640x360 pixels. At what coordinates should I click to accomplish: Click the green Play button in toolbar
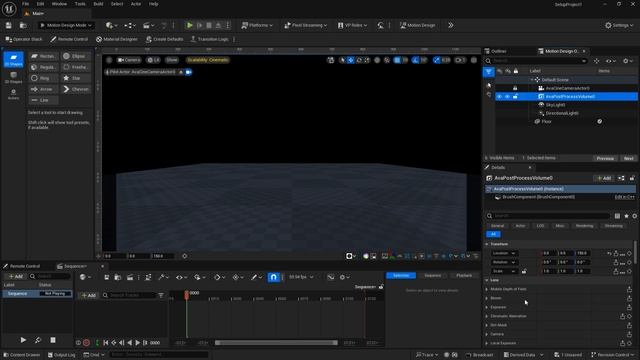[190, 25]
